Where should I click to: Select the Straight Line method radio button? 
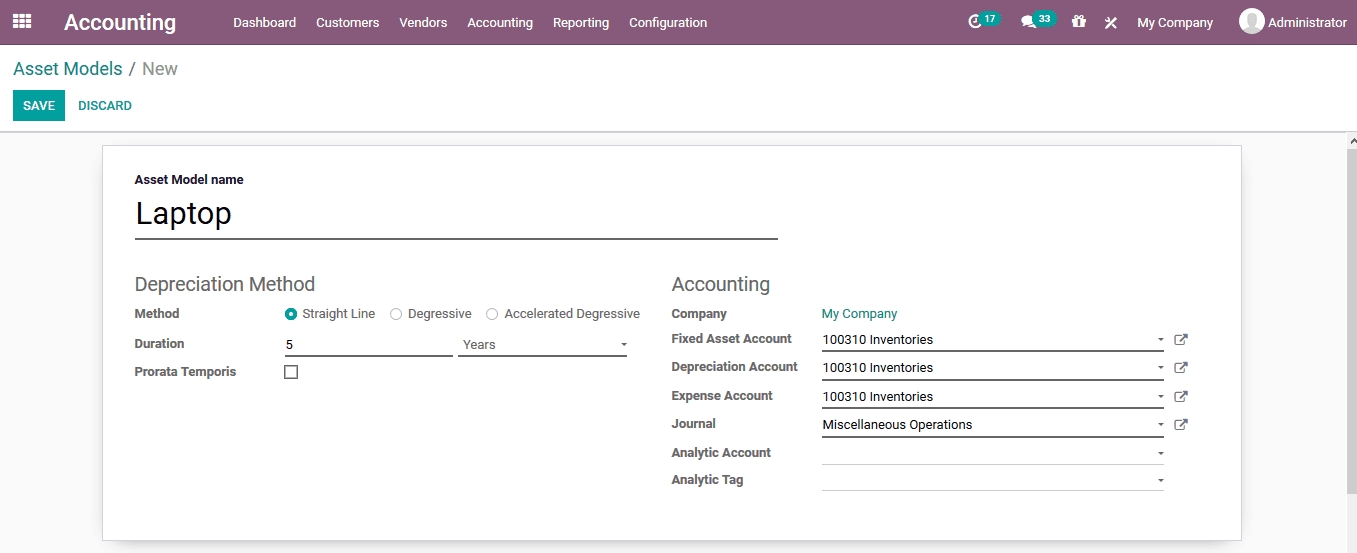tap(291, 314)
